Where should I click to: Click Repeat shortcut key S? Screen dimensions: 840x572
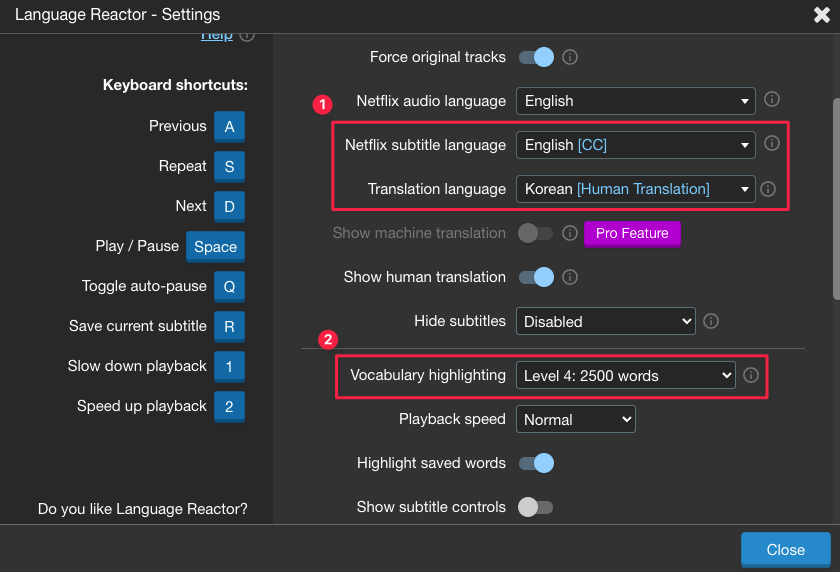229,167
